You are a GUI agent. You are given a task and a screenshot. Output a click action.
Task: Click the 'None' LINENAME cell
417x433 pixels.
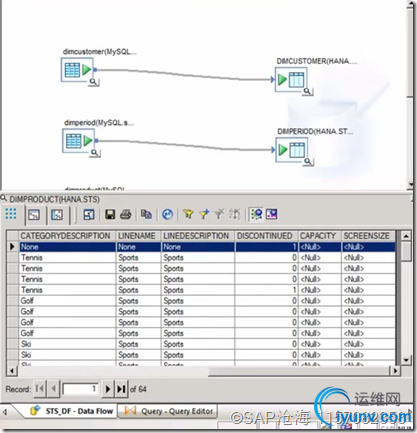[138, 247]
